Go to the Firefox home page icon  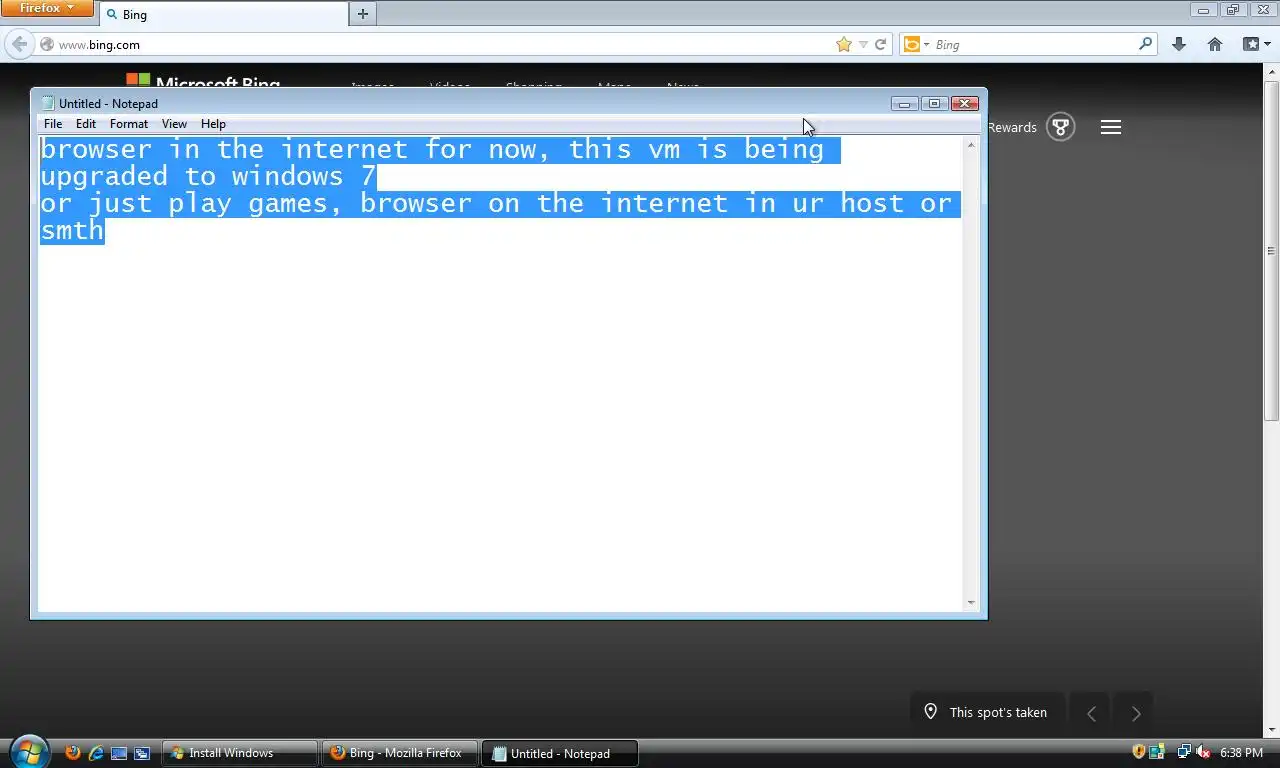[x=1215, y=44]
